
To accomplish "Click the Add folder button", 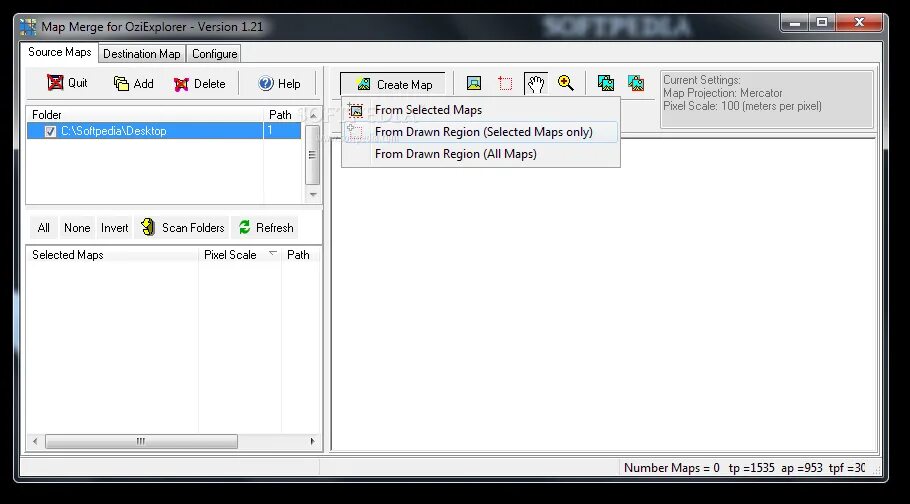I will point(133,84).
